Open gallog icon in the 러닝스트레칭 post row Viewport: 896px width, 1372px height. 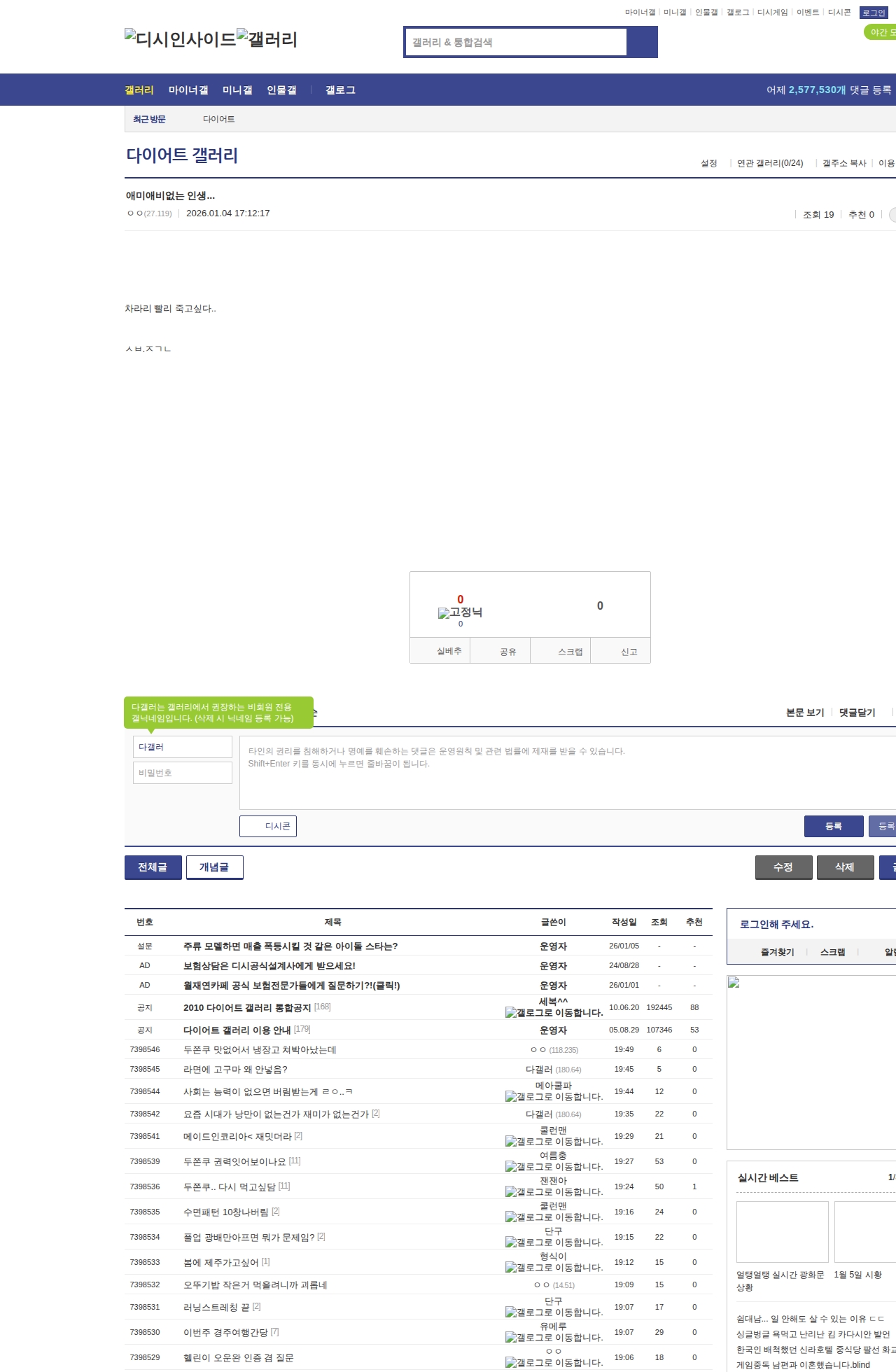pyautogui.click(x=554, y=1312)
